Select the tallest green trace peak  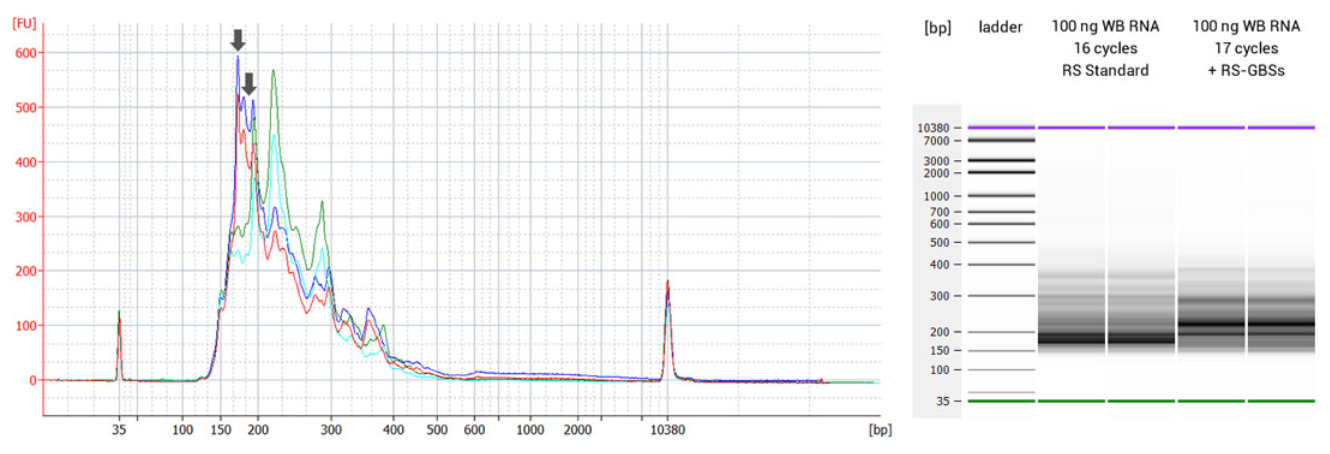(273, 72)
